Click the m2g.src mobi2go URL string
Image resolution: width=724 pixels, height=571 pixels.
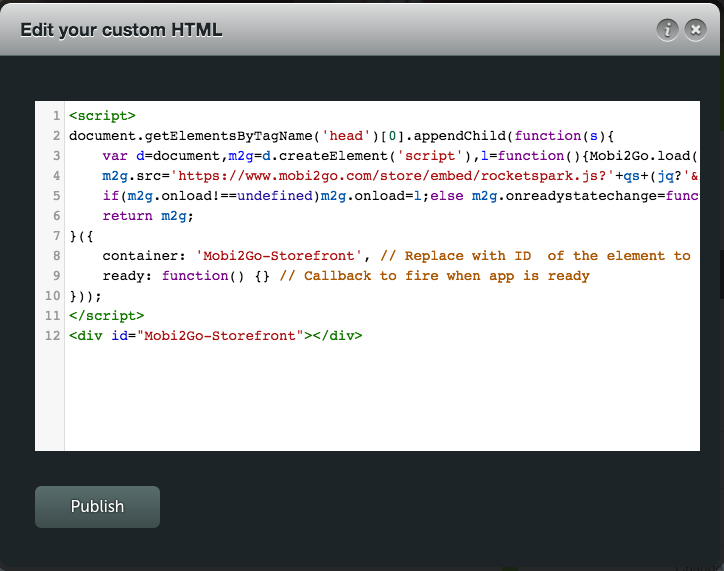[x=392, y=176]
